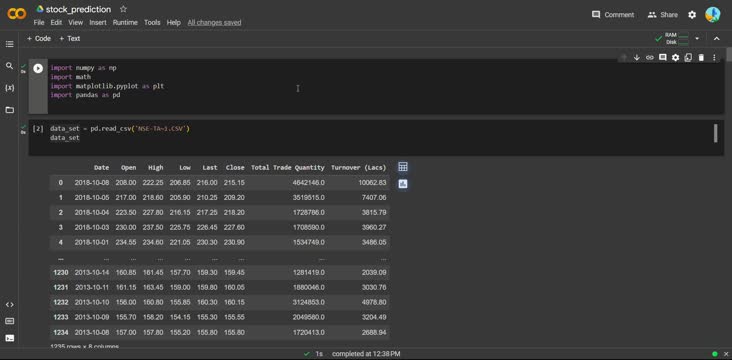Viewport: 732px width, 360px height.
Task: Convert dataframe to interactive table
Action: [x=403, y=167]
